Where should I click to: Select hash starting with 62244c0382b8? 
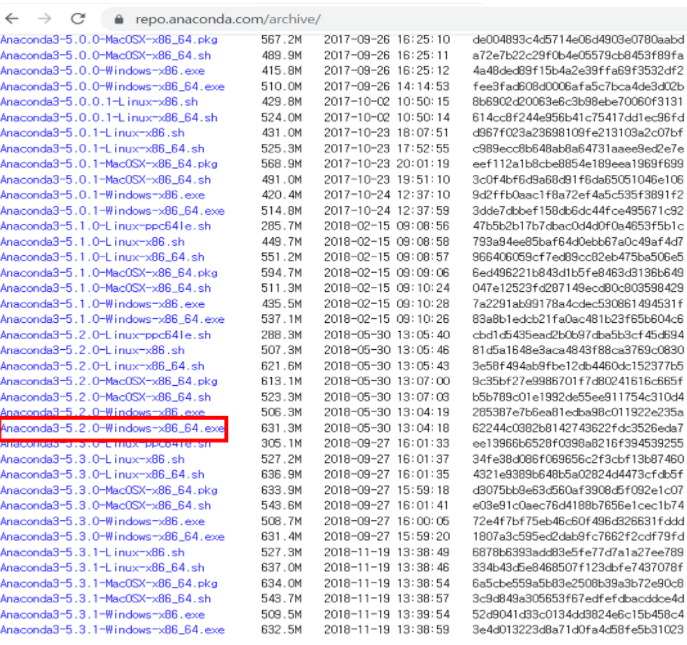(578, 428)
